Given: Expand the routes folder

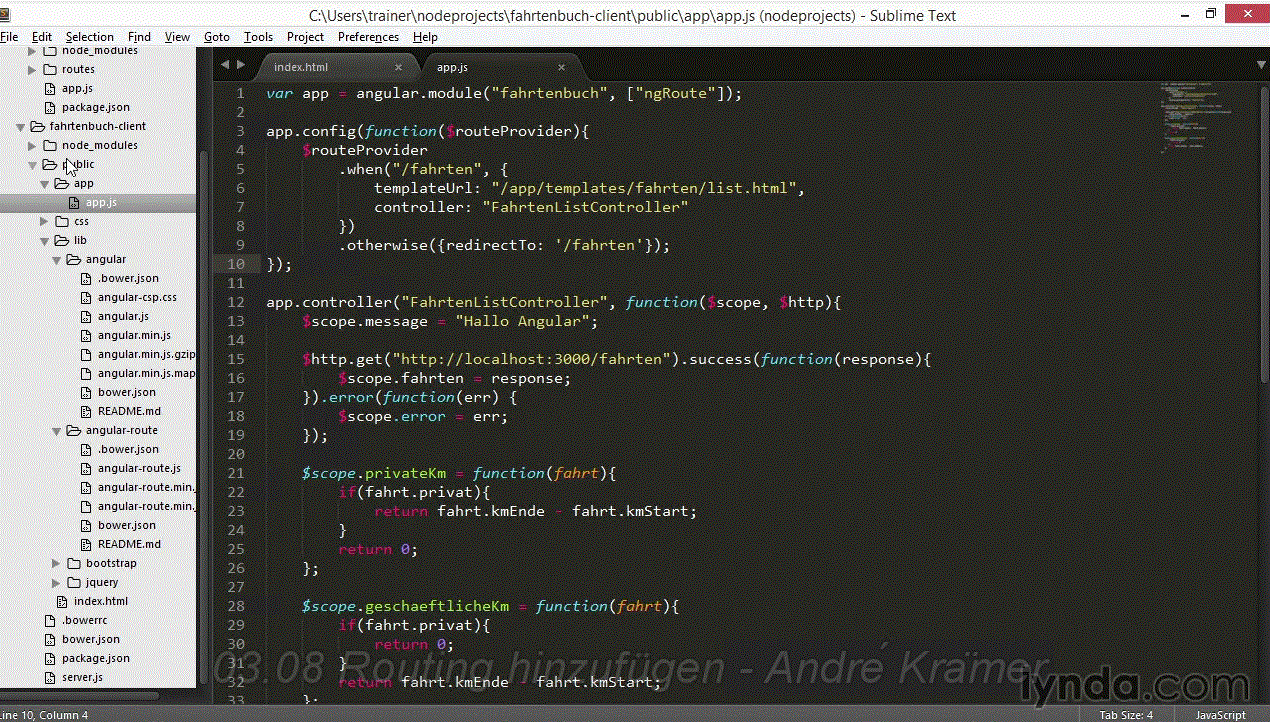Looking at the screenshot, I should click(x=33, y=69).
